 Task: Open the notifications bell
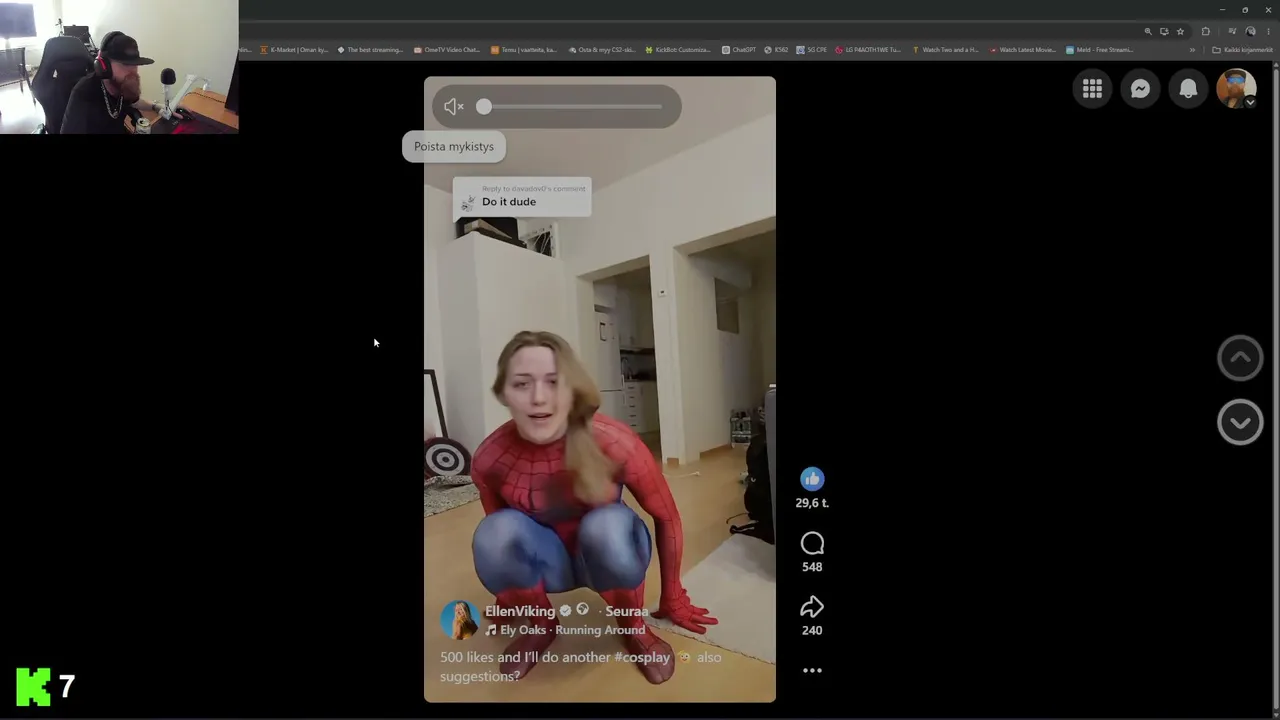[x=1188, y=89]
